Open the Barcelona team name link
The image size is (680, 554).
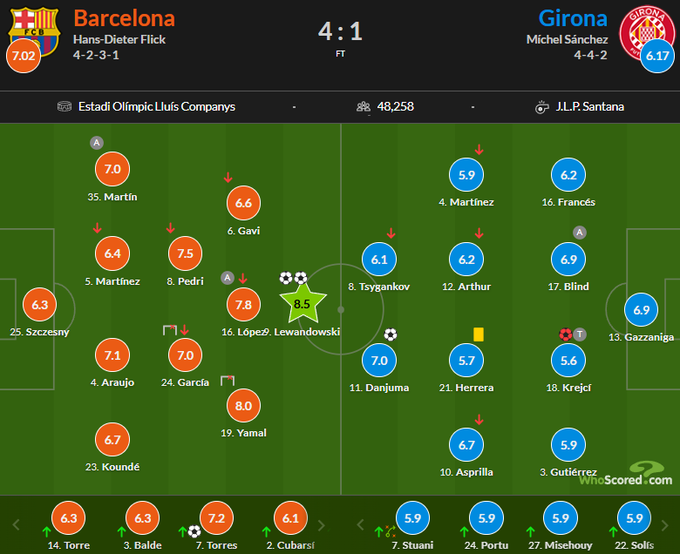click(124, 18)
